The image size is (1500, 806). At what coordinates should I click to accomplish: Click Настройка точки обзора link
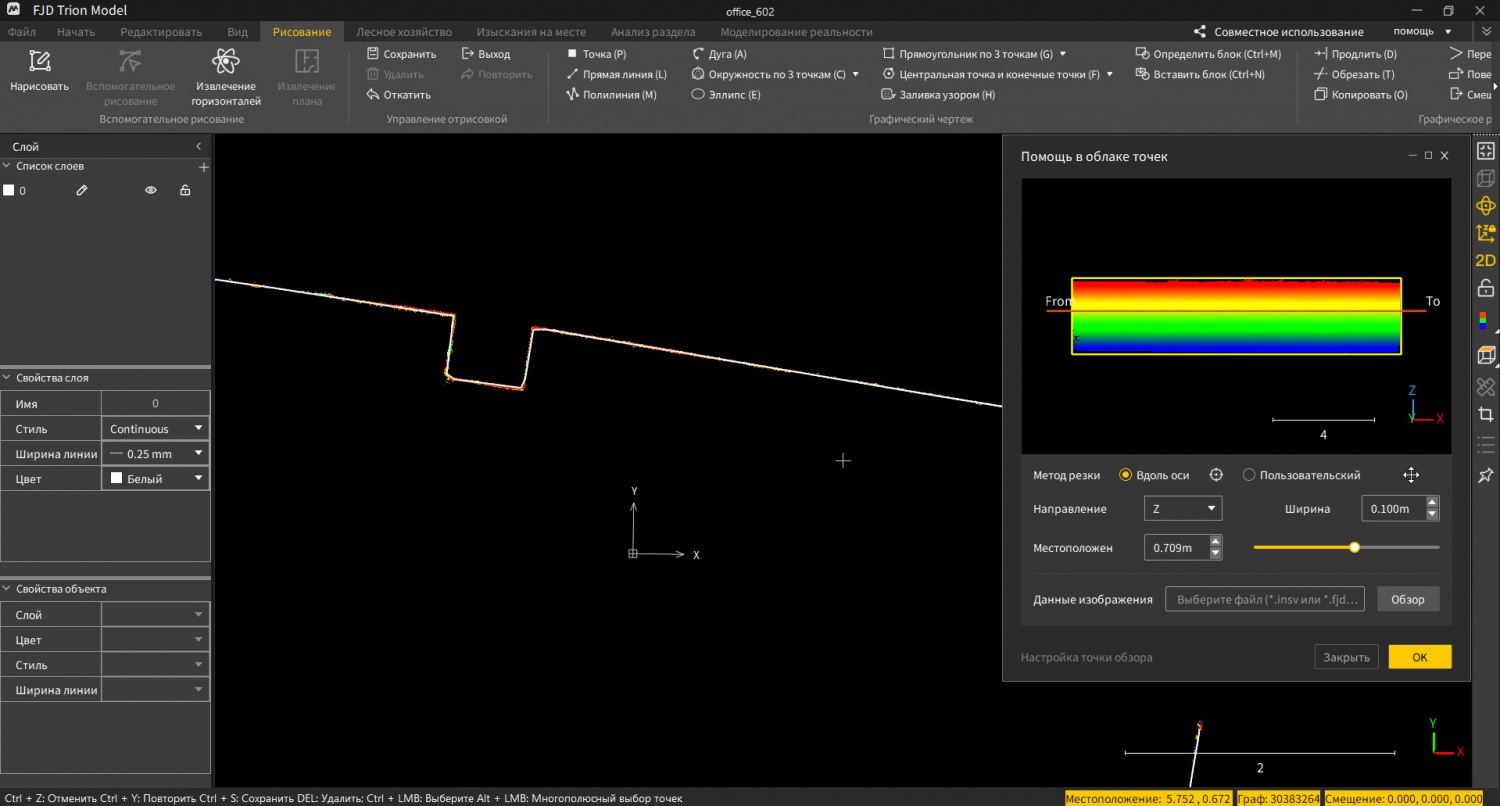point(1086,657)
